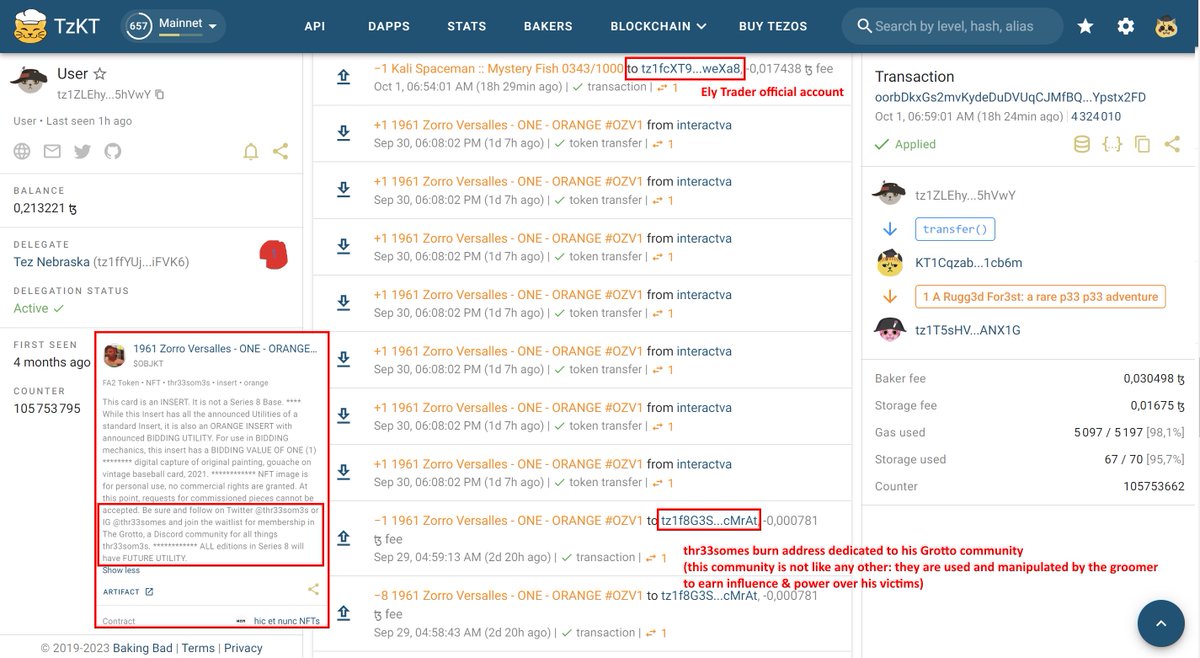Open the recipient tz1T5sHV...ANX1G
This screenshot has height=658, width=1200.
pos(967,330)
